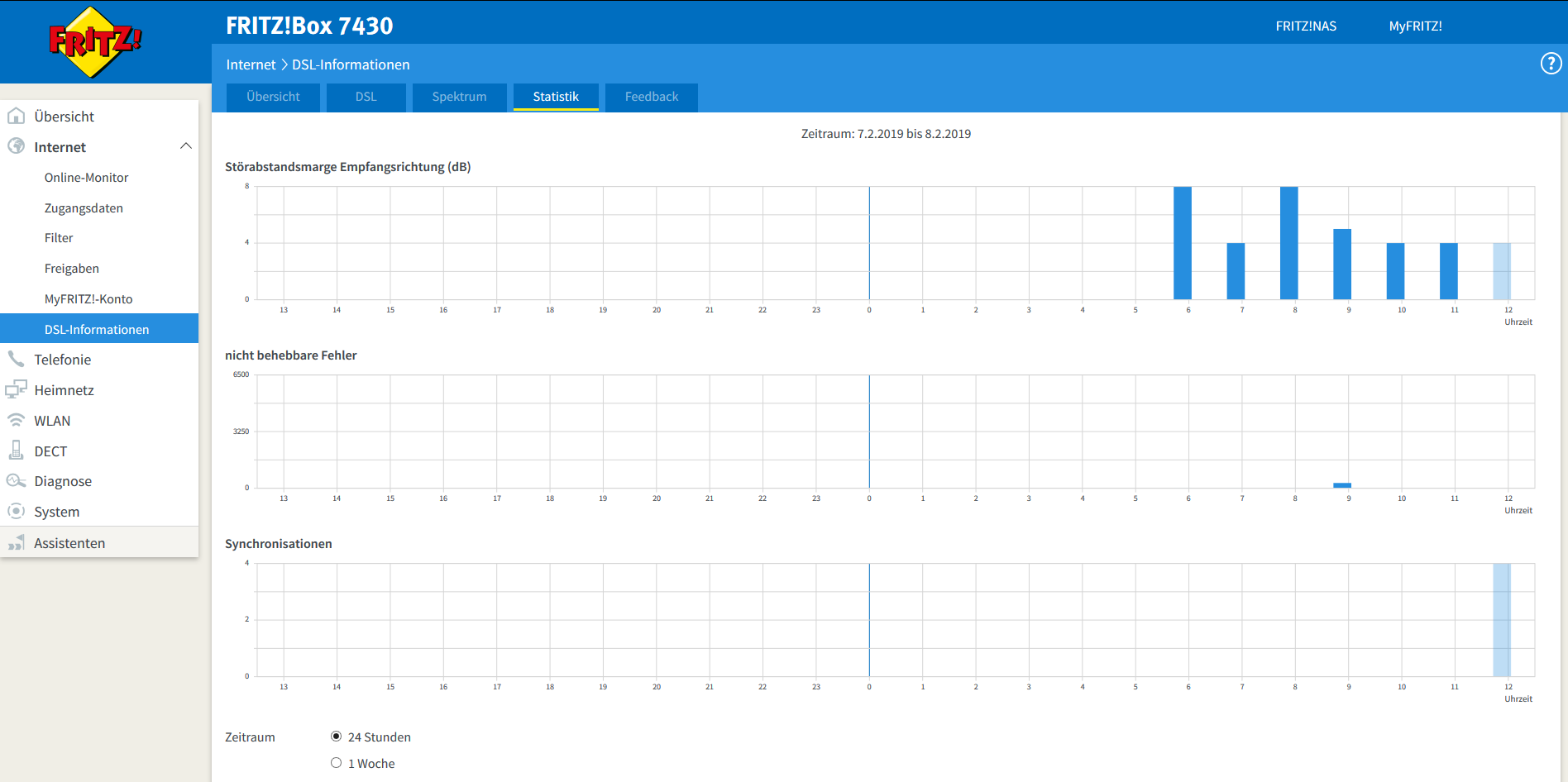Click the Störabstandsmarge bar at hour 10
The height and width of the screenshot is (782, 1568).
click(x=1395, y=271)
